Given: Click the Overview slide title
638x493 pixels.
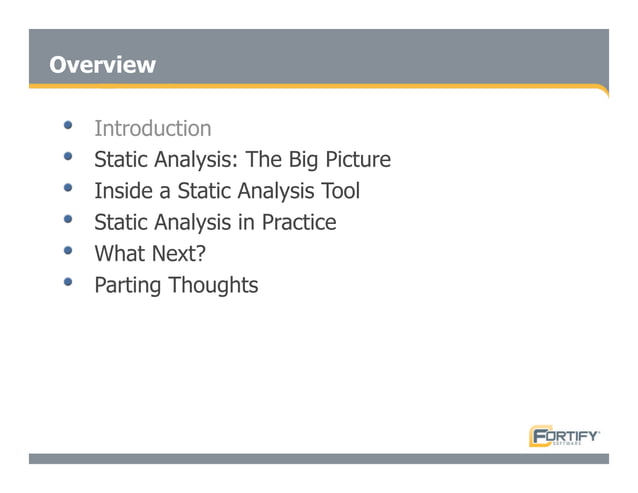Looking at the screenshot, I should 102,65.
